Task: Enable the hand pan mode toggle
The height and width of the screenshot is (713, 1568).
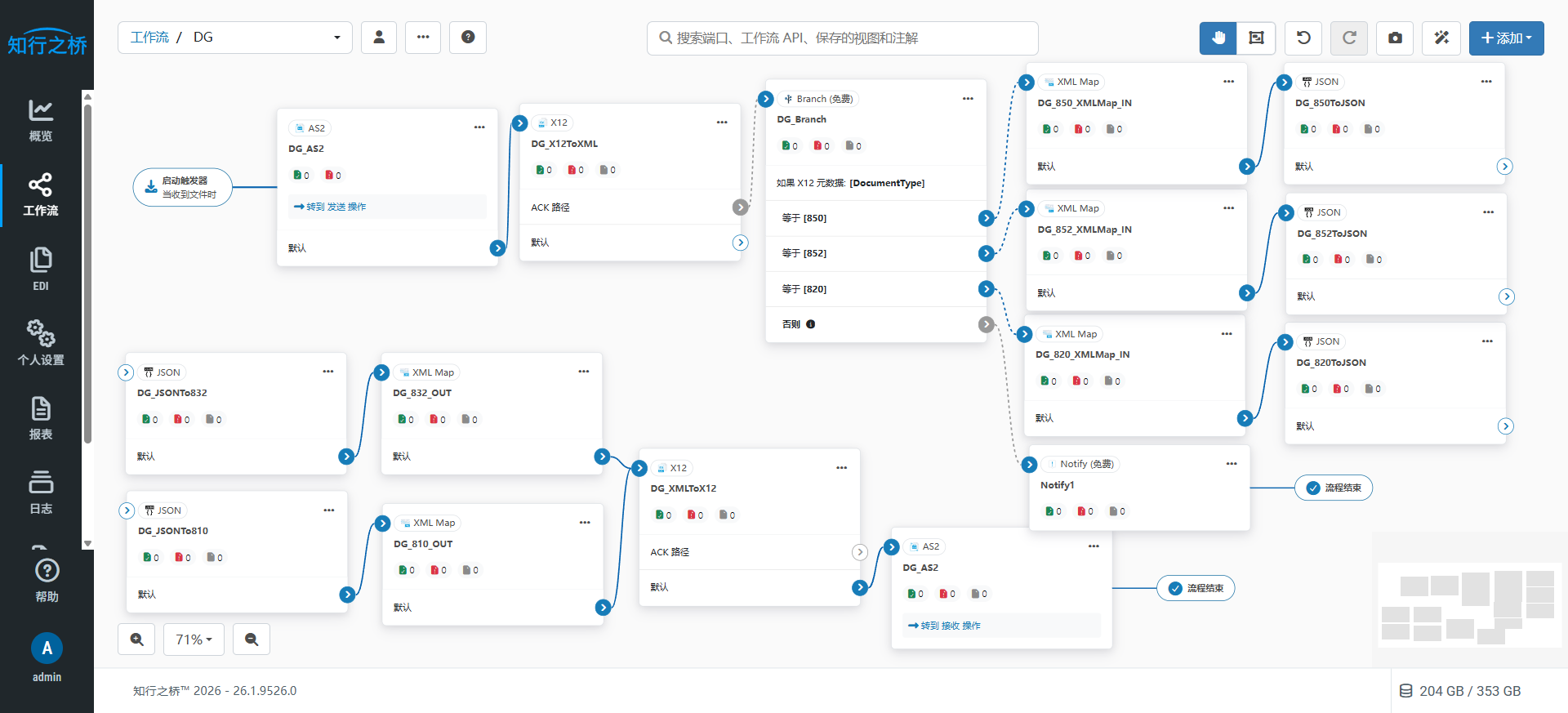Action: [1218, 38]
